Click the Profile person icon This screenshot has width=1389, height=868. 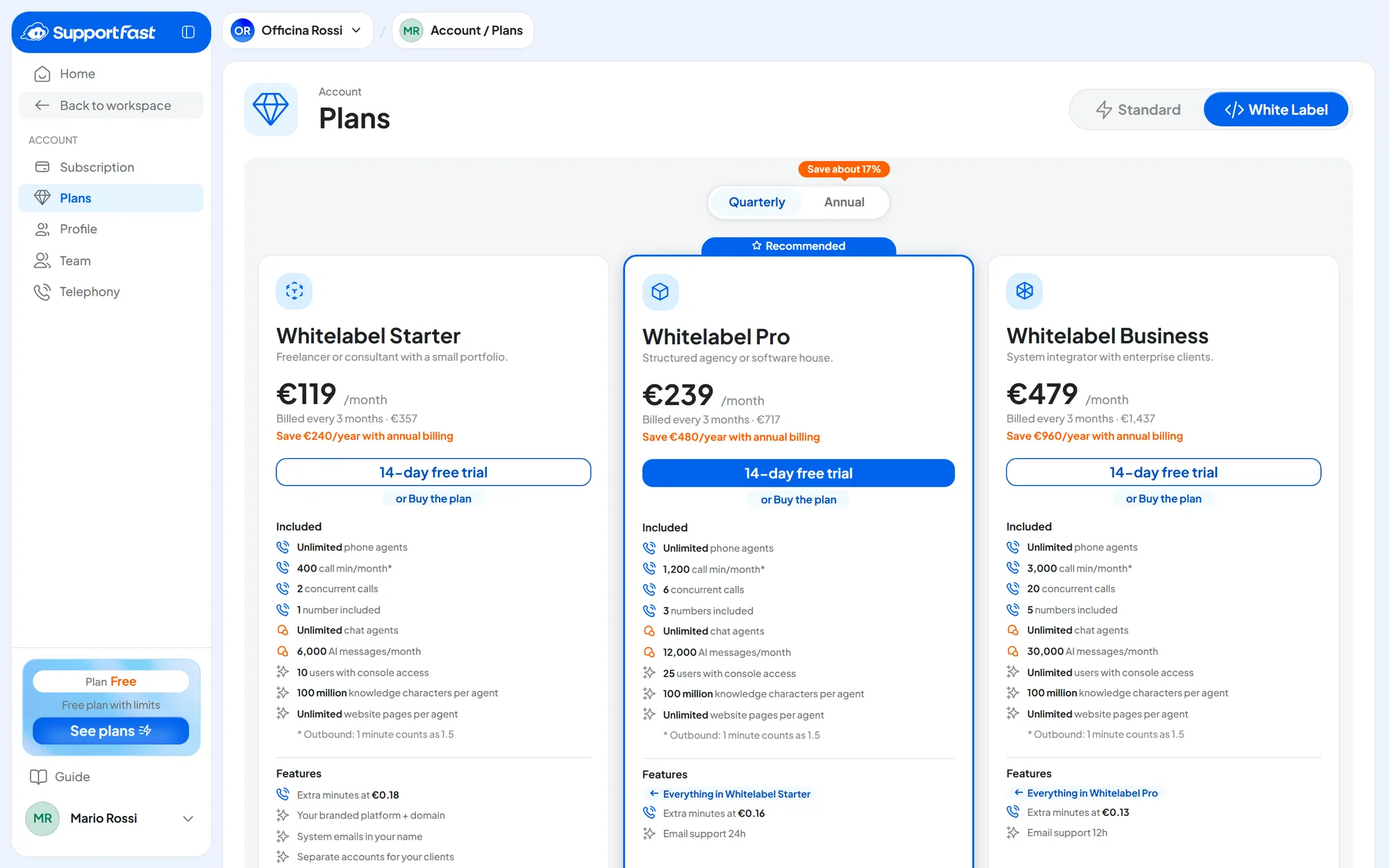[x=42, y=229]
